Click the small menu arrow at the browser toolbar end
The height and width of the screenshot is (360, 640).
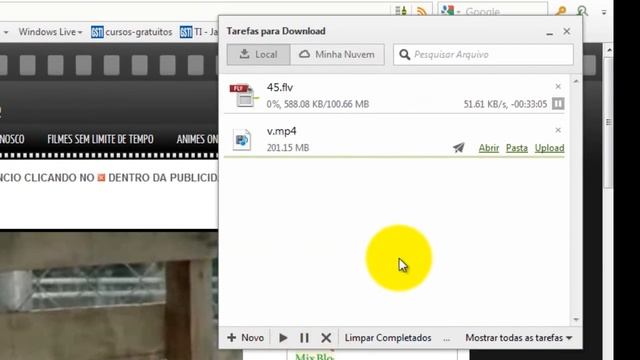604,12
